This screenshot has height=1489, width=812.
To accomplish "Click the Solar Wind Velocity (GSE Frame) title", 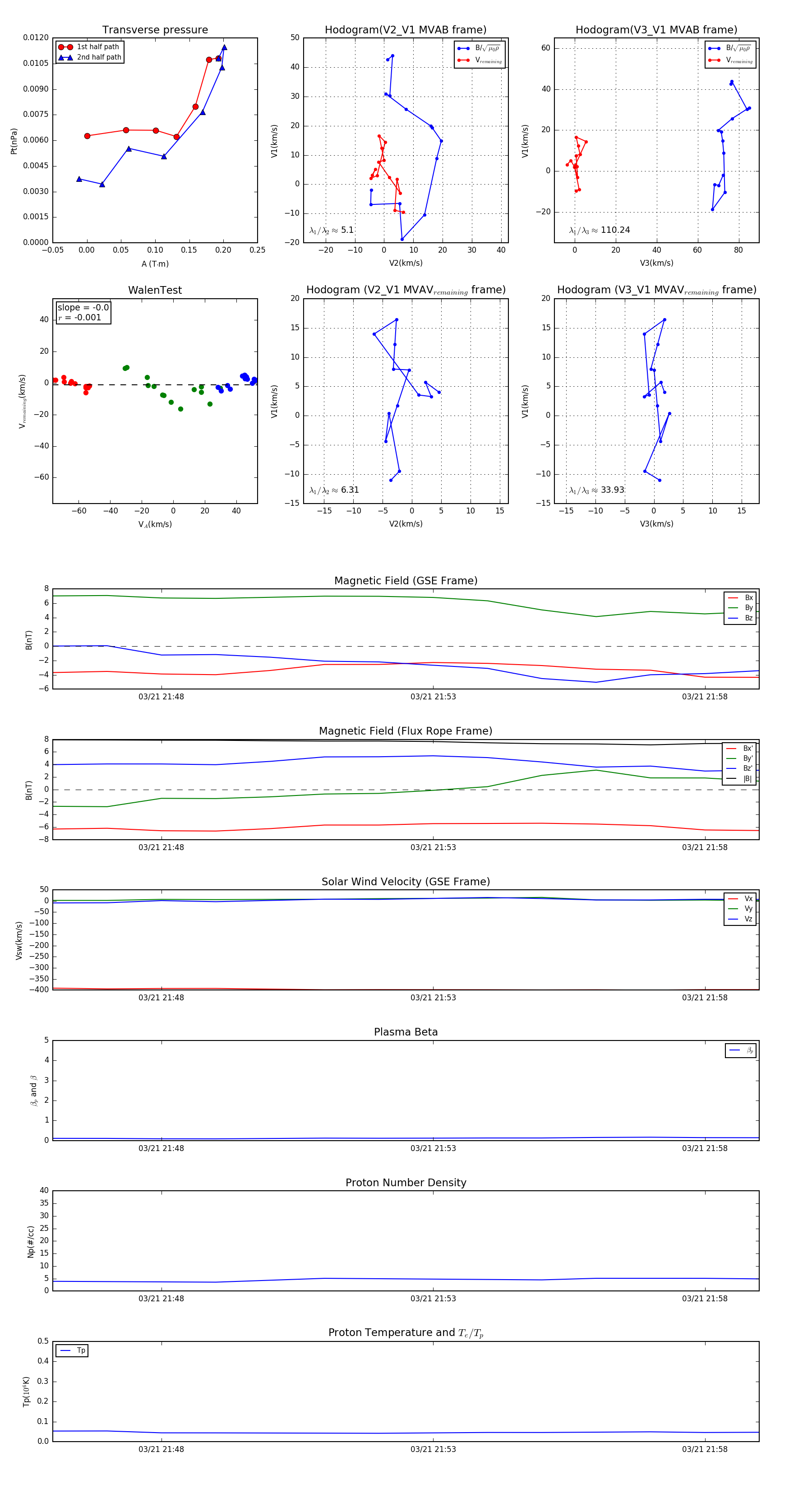I will pyautogui.click(x=406, y=882).
